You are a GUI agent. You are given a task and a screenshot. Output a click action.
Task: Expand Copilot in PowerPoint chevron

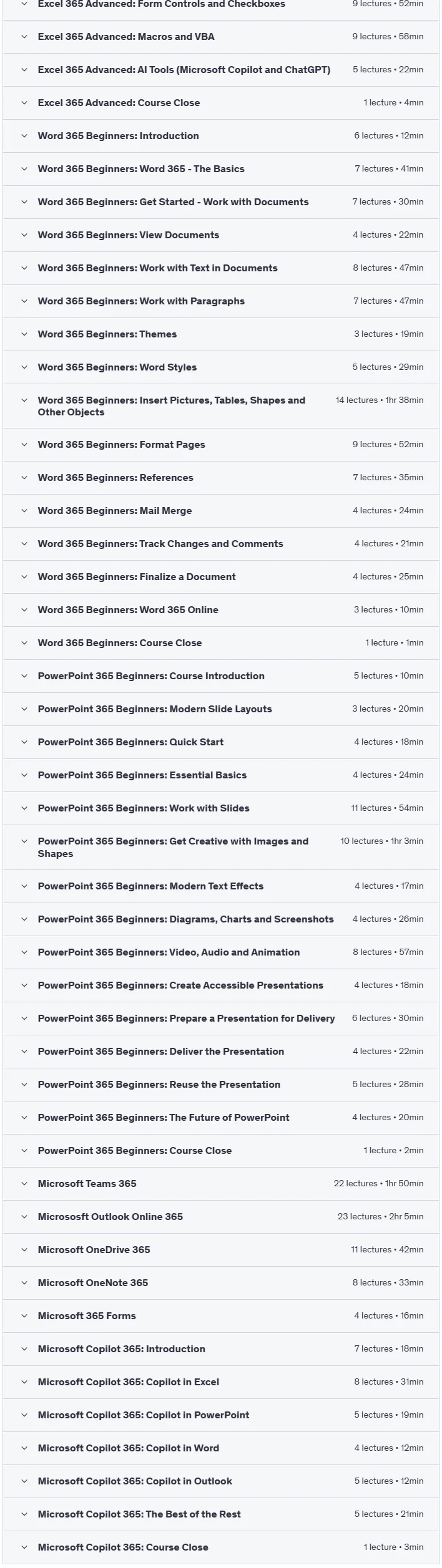pyautogui.click(x=24, y=1415)
